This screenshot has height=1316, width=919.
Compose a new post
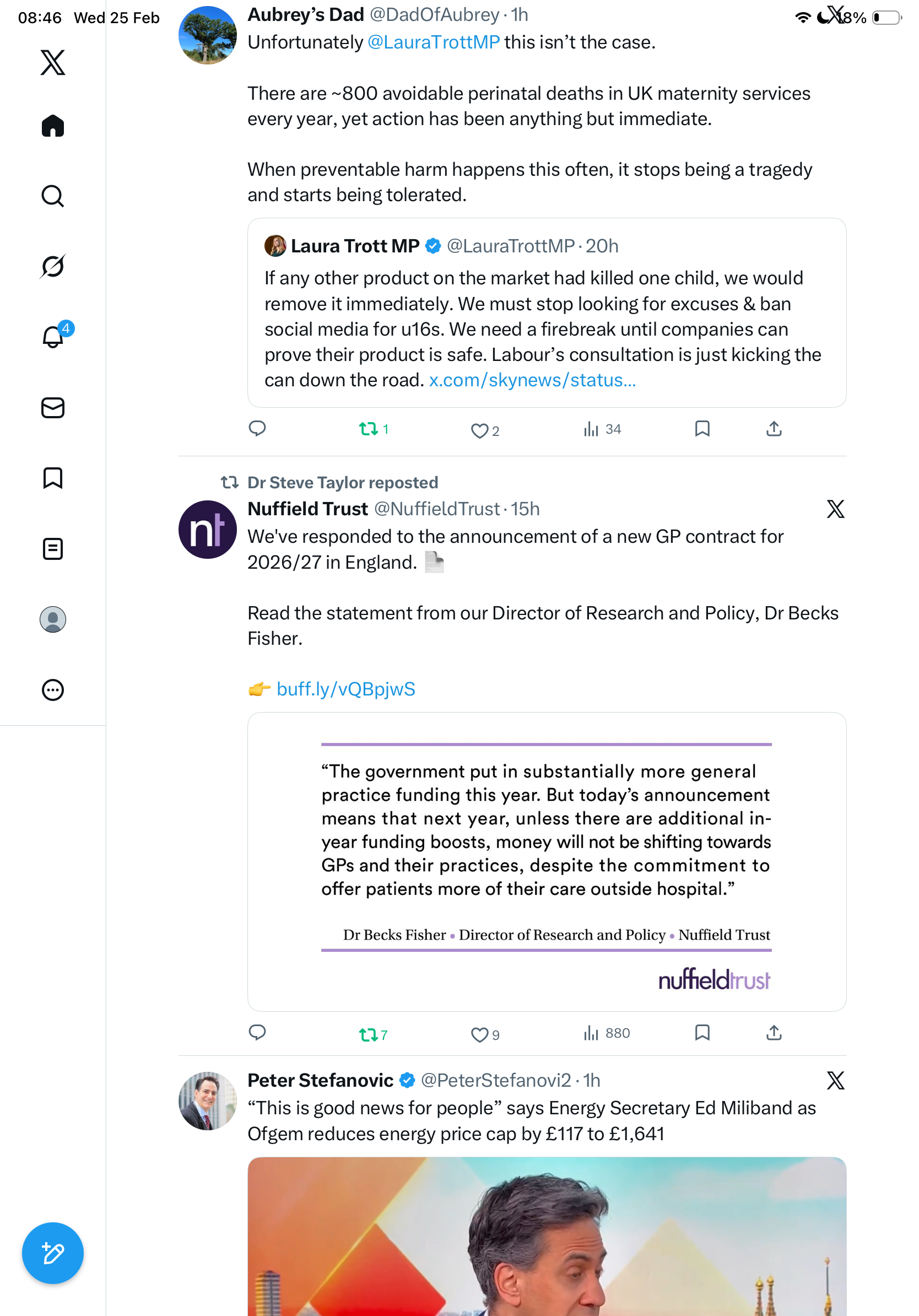tap(53, 1253)
